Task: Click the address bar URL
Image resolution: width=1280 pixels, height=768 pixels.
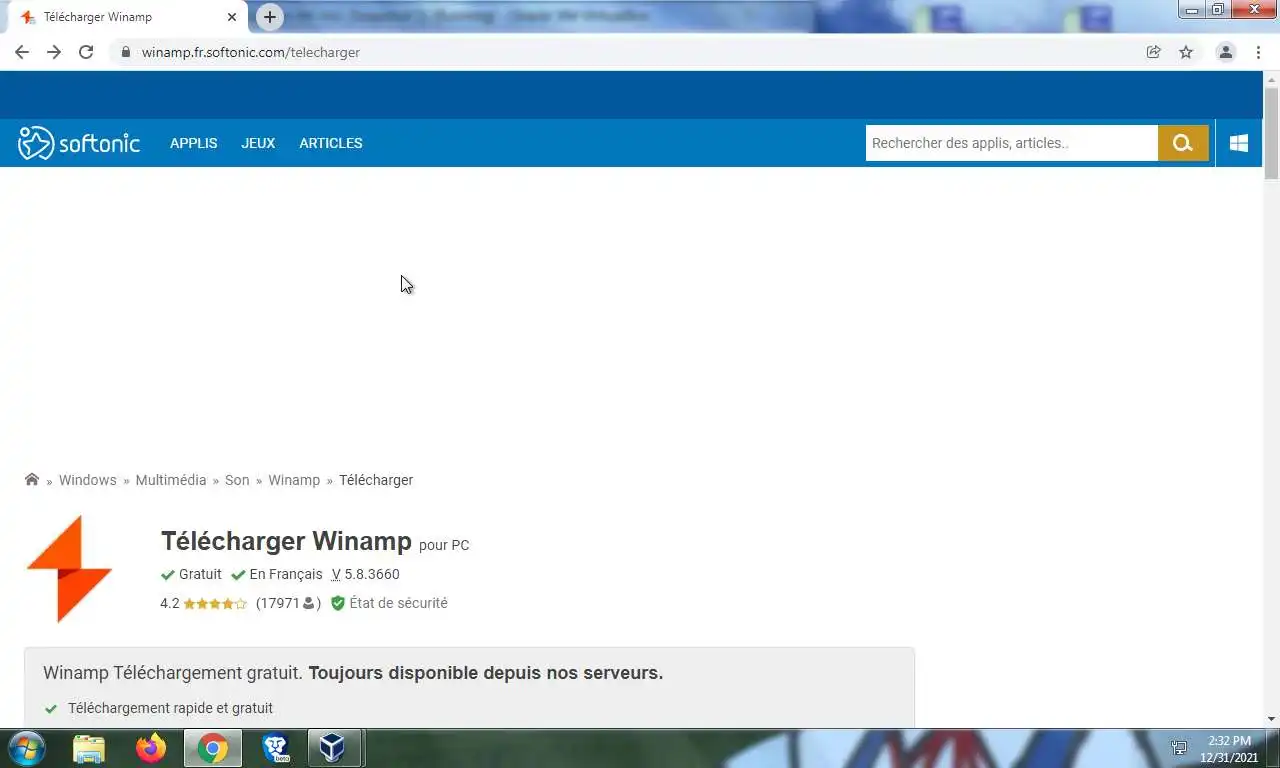Action: tap(250, 52)
